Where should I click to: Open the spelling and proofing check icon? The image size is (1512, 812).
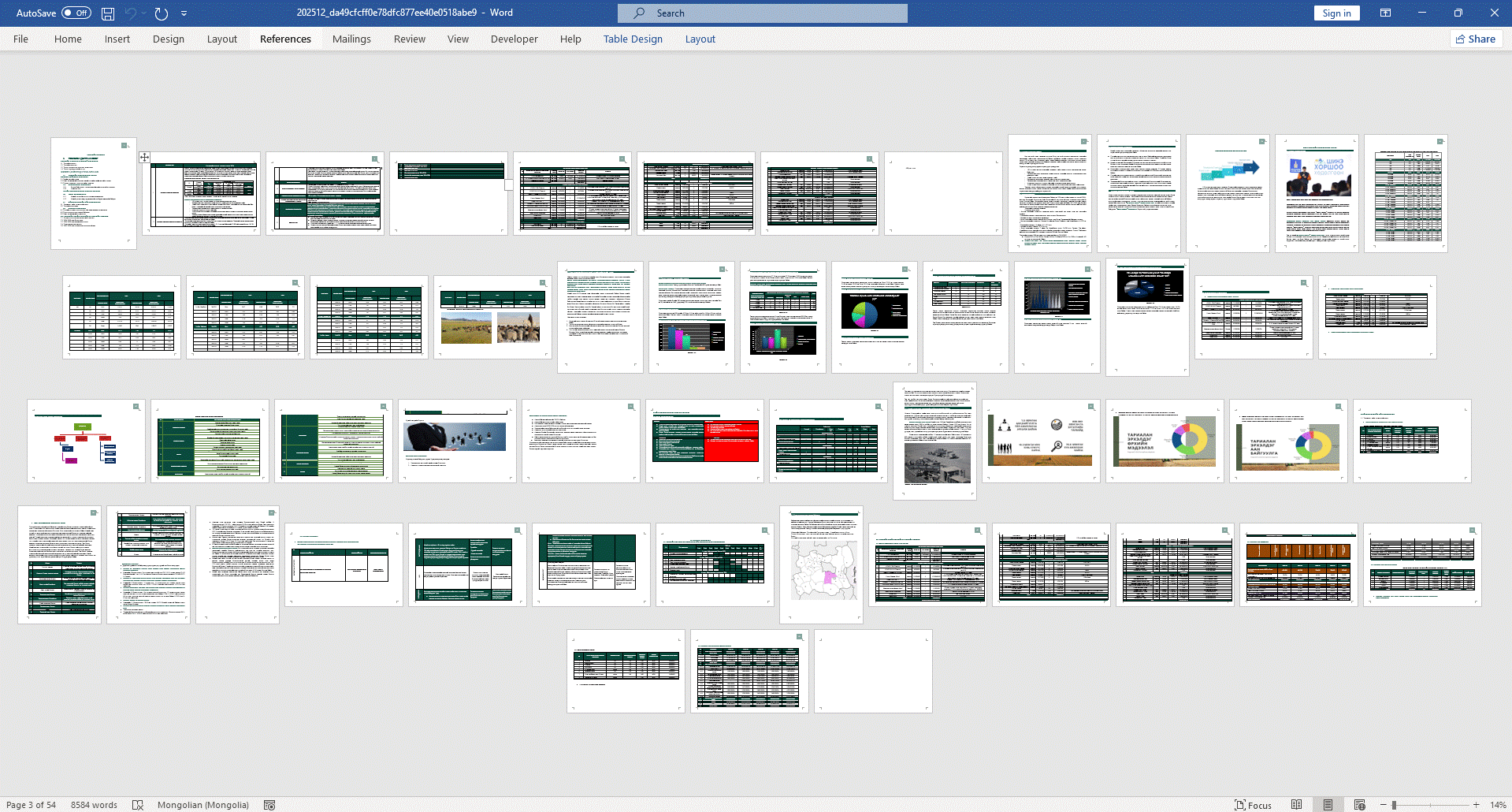138,805
